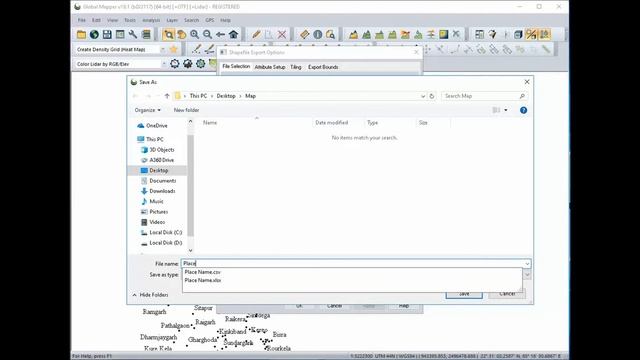
Task: Click the Save button
Action: tap(464, 294)
